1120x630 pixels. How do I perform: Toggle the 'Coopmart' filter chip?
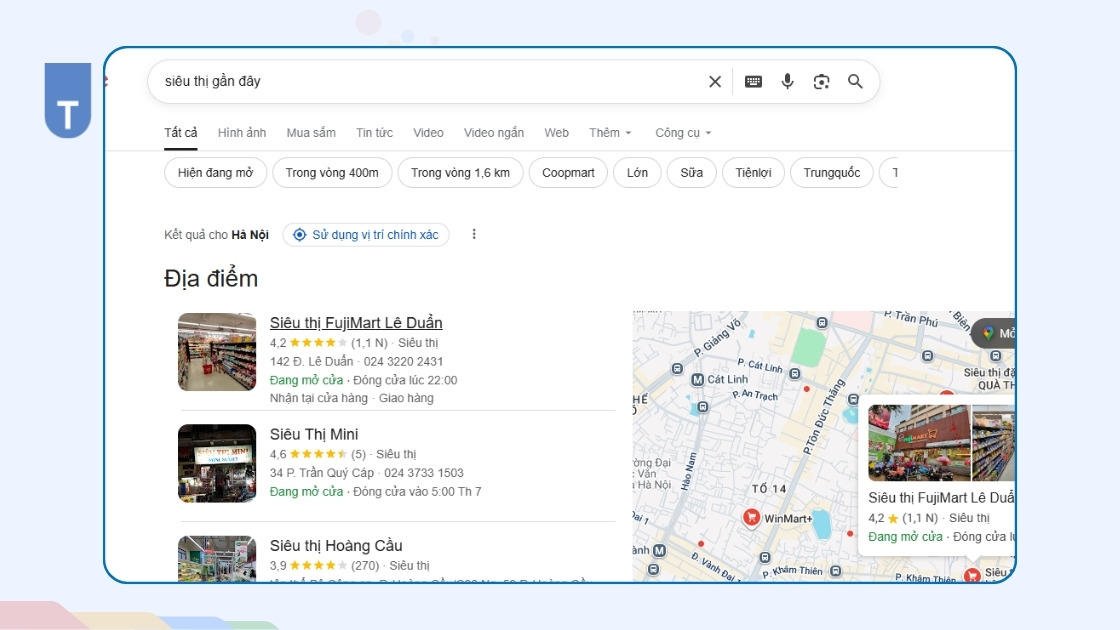click(x=568, y=172)
